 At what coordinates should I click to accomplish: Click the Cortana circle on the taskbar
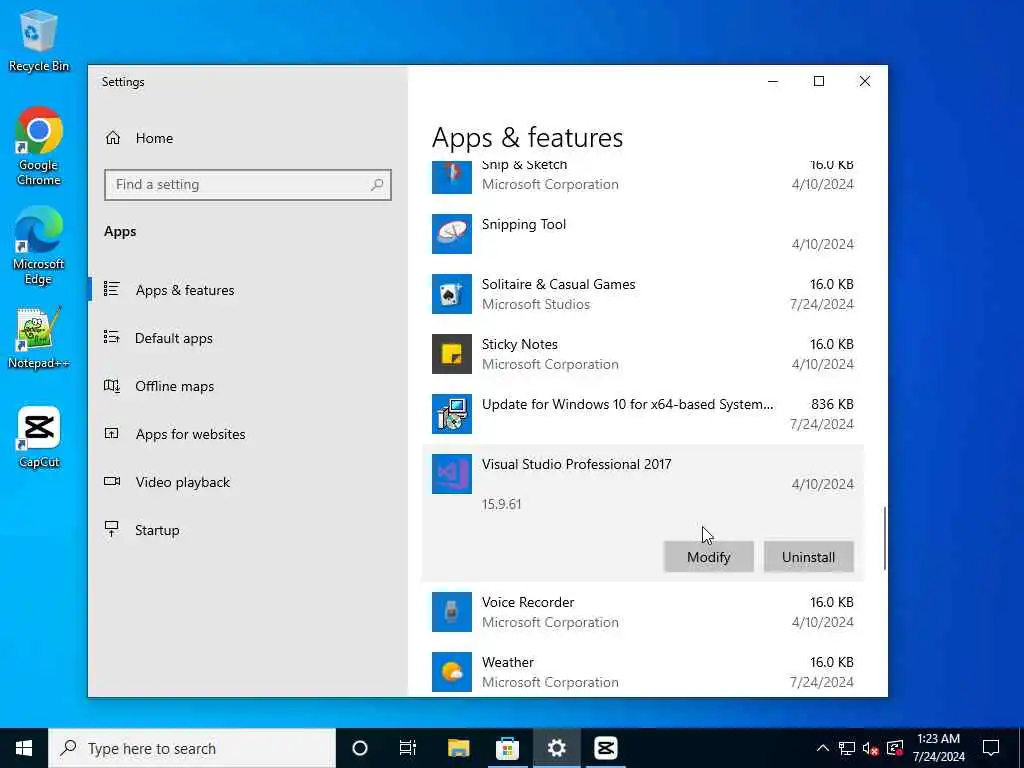(x=359, y=748)
